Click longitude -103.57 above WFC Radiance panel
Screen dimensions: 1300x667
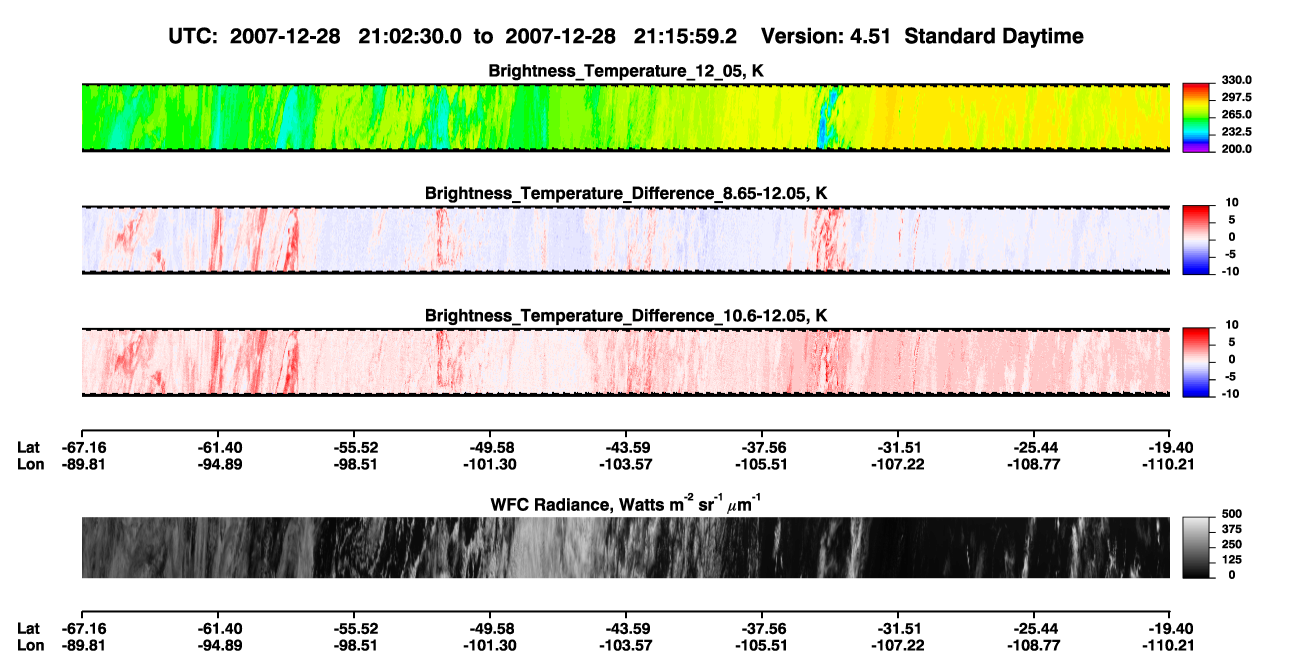[x=626, y=464]
